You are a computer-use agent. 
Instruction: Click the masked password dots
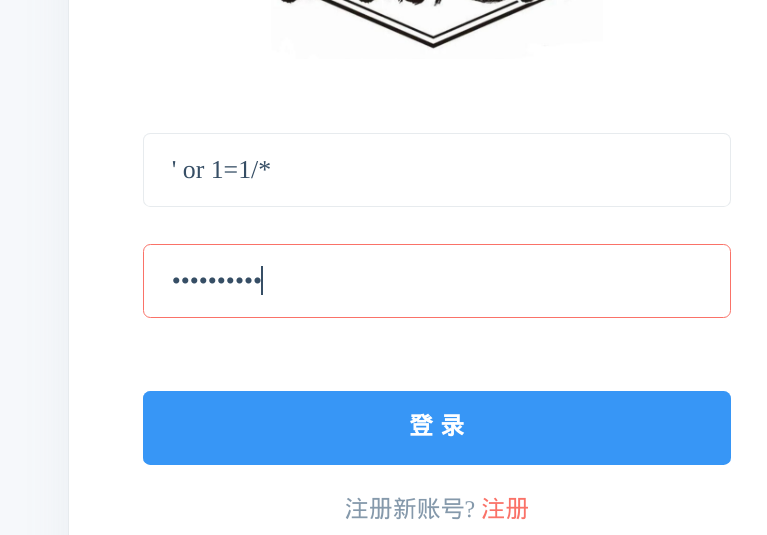(x=217, y=281)
